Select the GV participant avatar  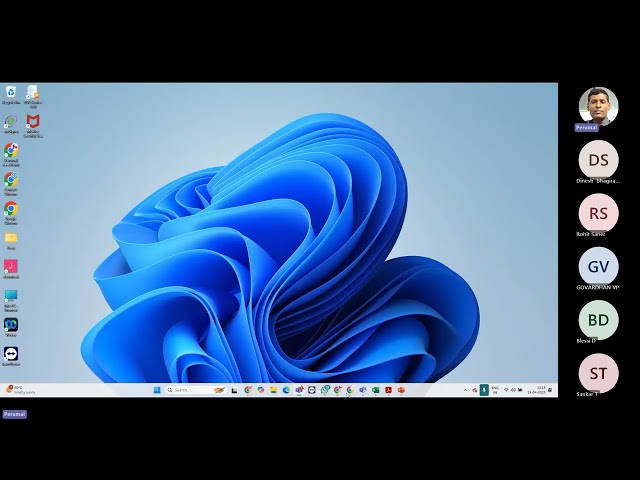coord(598,267)
